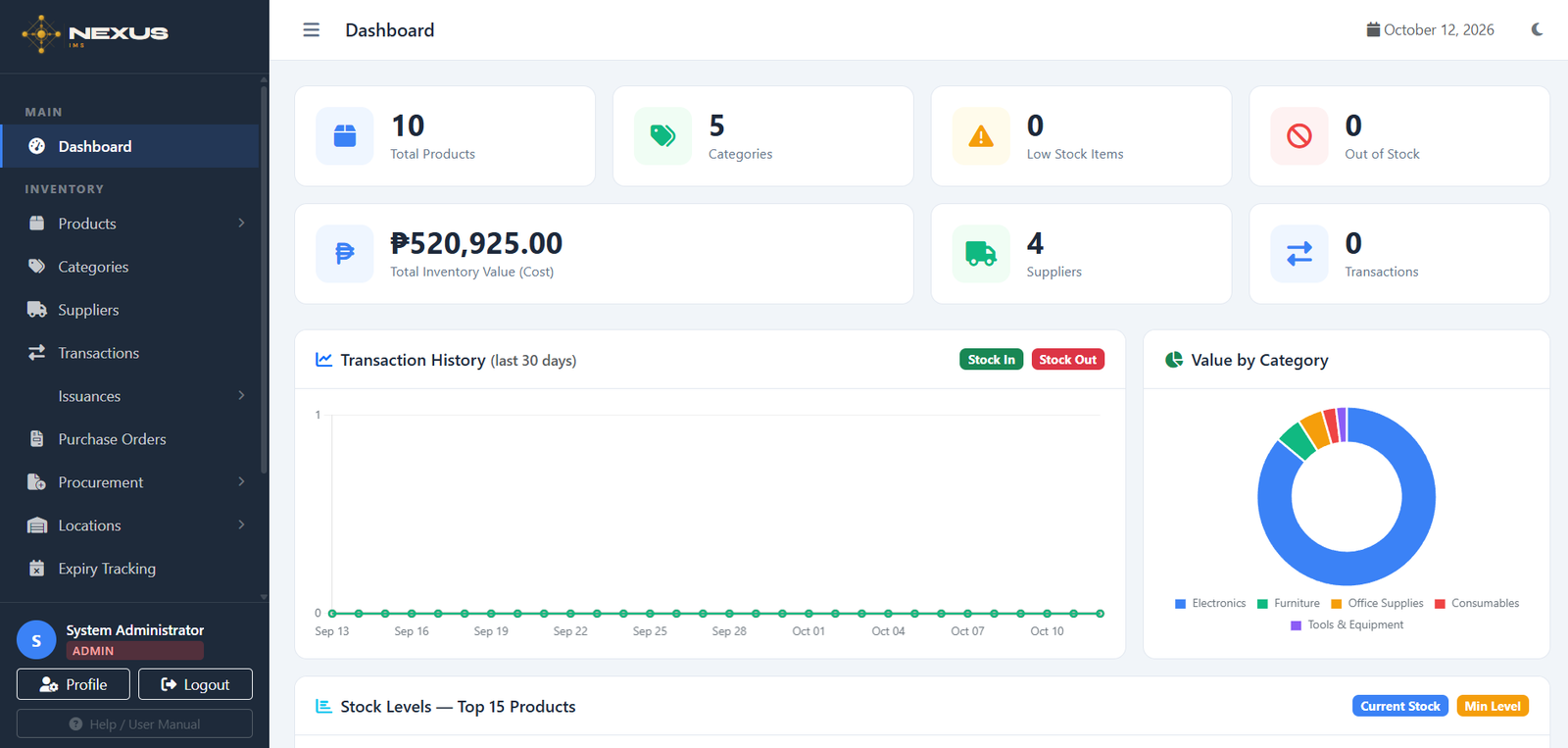Toggle the hamburger sidebar menu
The width and height of the screenshot is (1568, 748).
click(311, 30)
